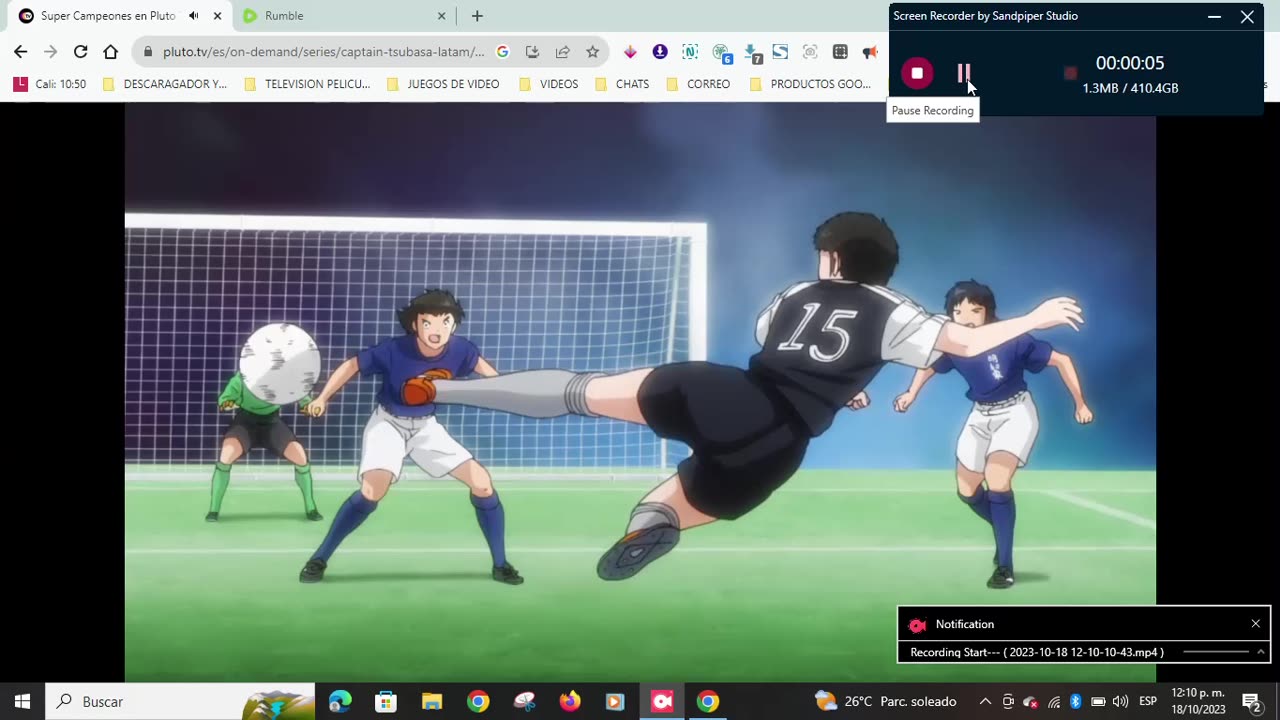The image size is (1280, 720).
Task: Open first Chrome icon in taskbar
Action: 478,701
